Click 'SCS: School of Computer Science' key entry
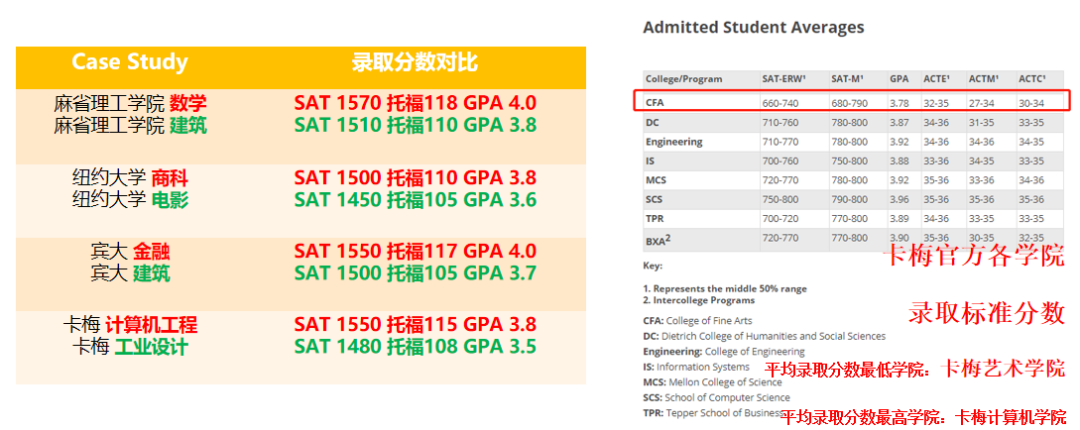The height and width of the screenshot is (430, 1080). pos(716,398)
